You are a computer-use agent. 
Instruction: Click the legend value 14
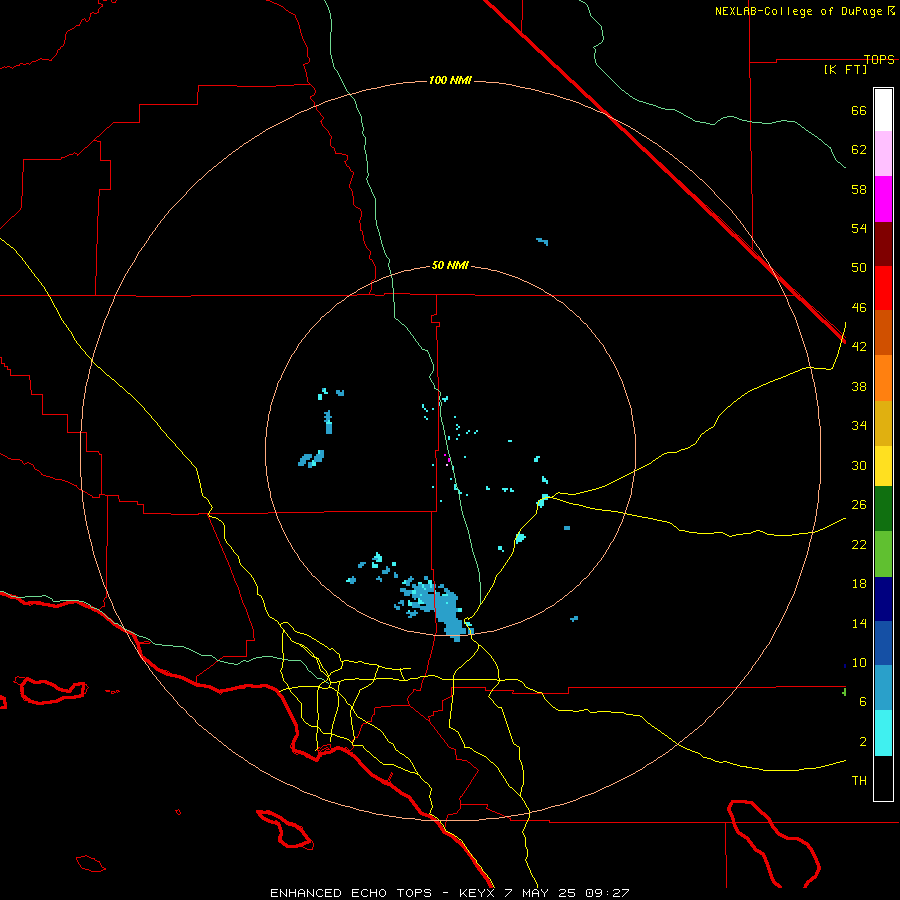(x=859, y=623)
